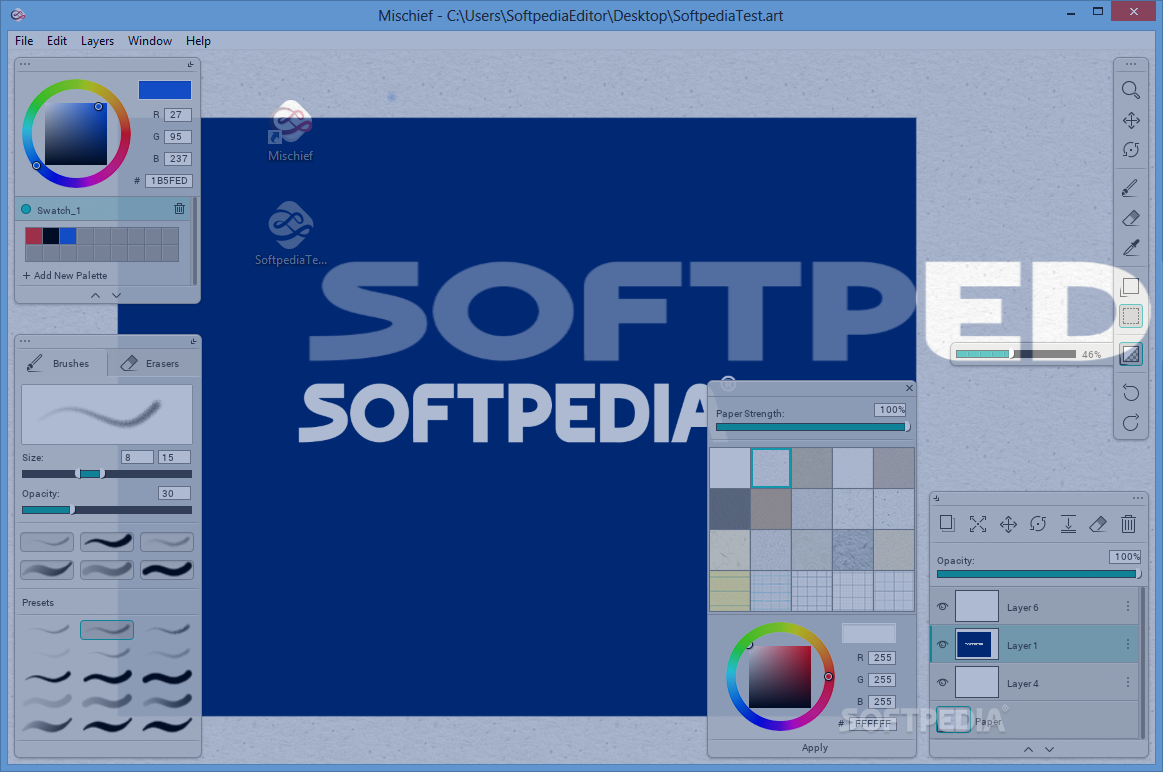
Task: Click the new layer square icon in right toolbar
Action: pyautogui.click(x=1130, y=287)
